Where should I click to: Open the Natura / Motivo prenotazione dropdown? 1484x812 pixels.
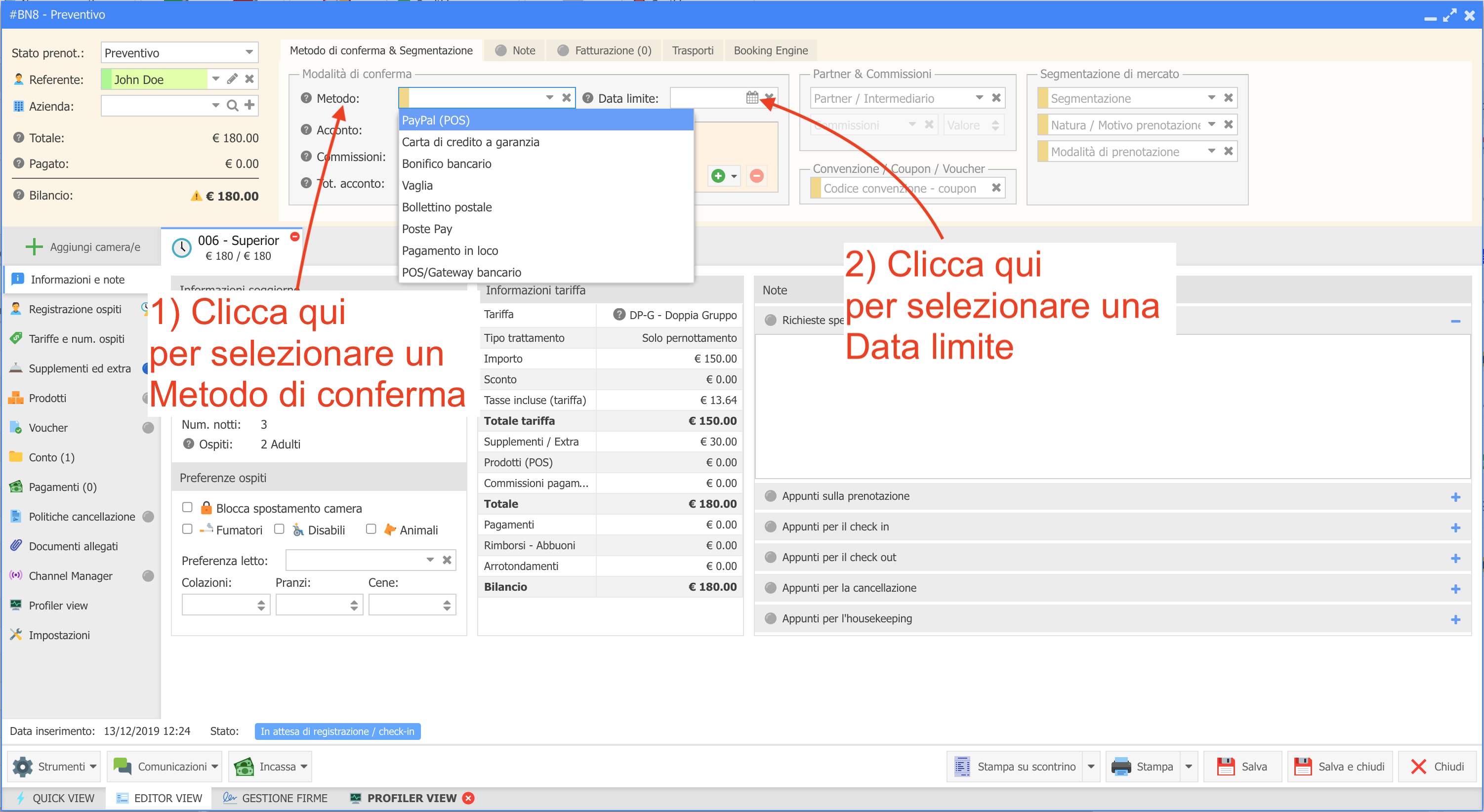[x=1211, y=124]
